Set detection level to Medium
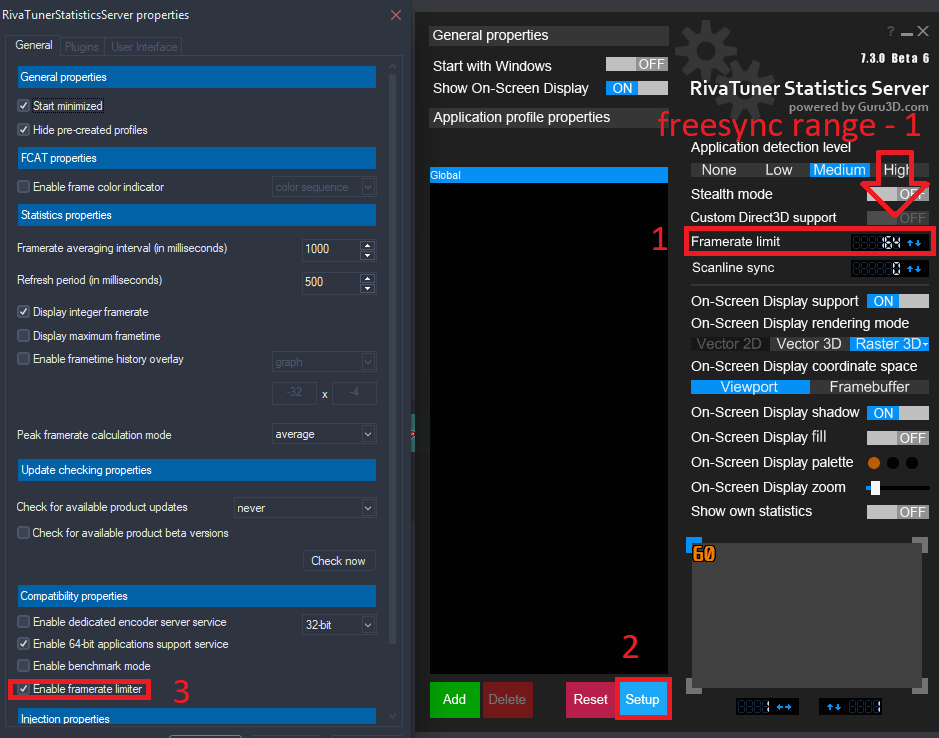 tap(839, 170)
